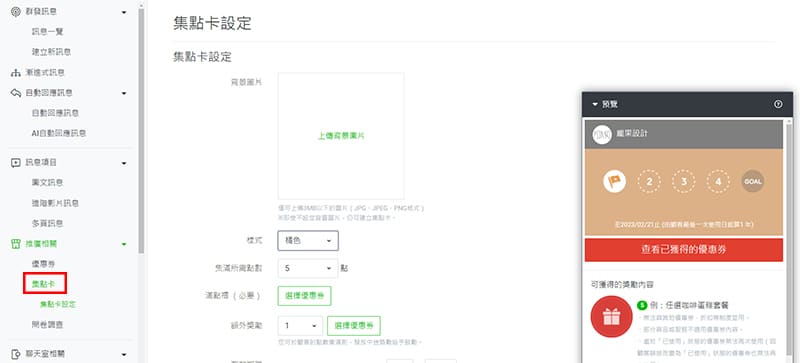Click the red gift box reward icon
The height and width of the screenshot is (363, 800).
[611, 317]
